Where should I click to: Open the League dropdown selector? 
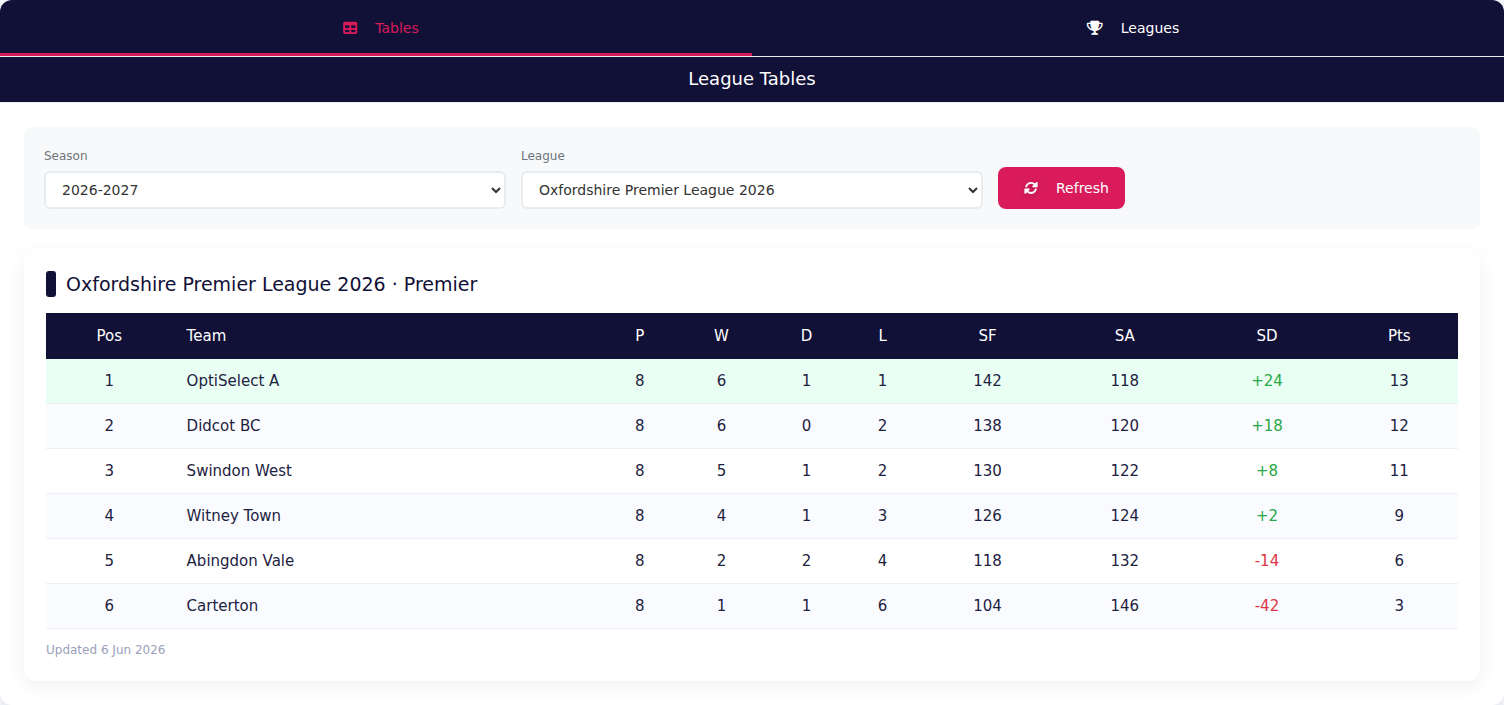tap(752, 190)
